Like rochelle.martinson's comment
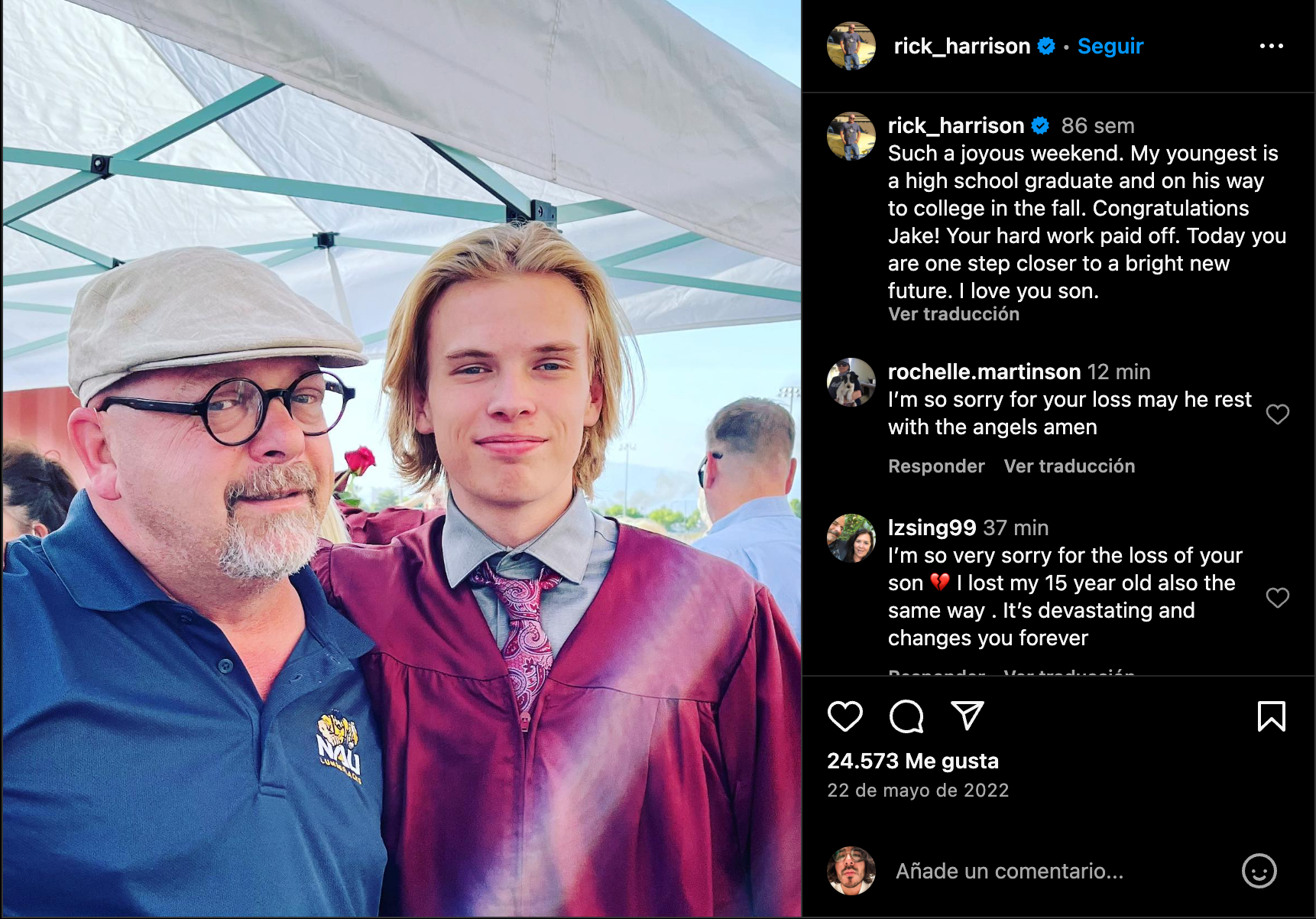This screenshot has width=1316, height=919. pyautogui.click(x=1277, y=414)
